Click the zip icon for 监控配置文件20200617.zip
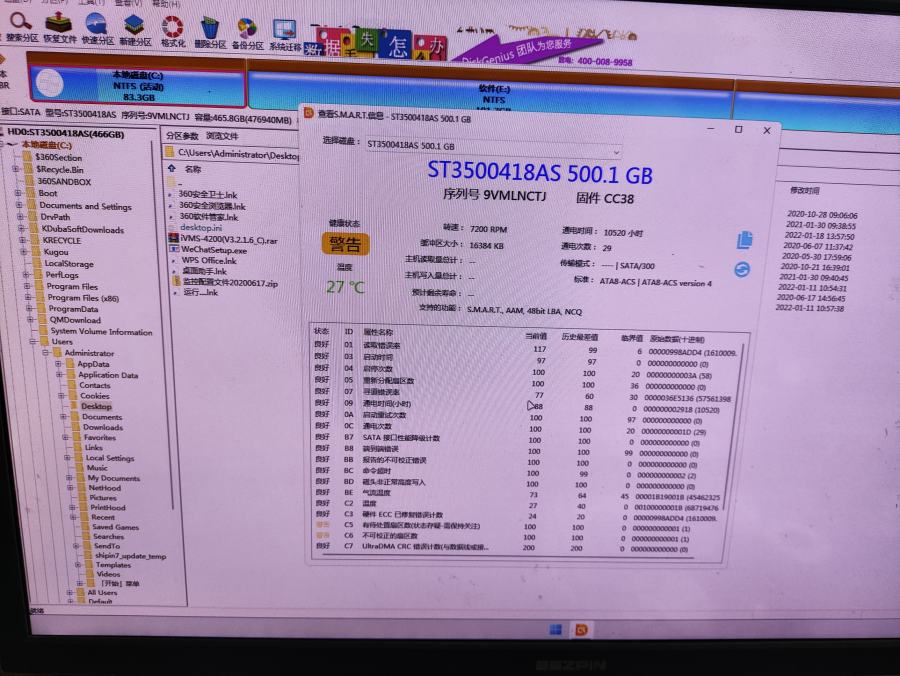The height and width of the screenshot is (676, 900). 177,282
